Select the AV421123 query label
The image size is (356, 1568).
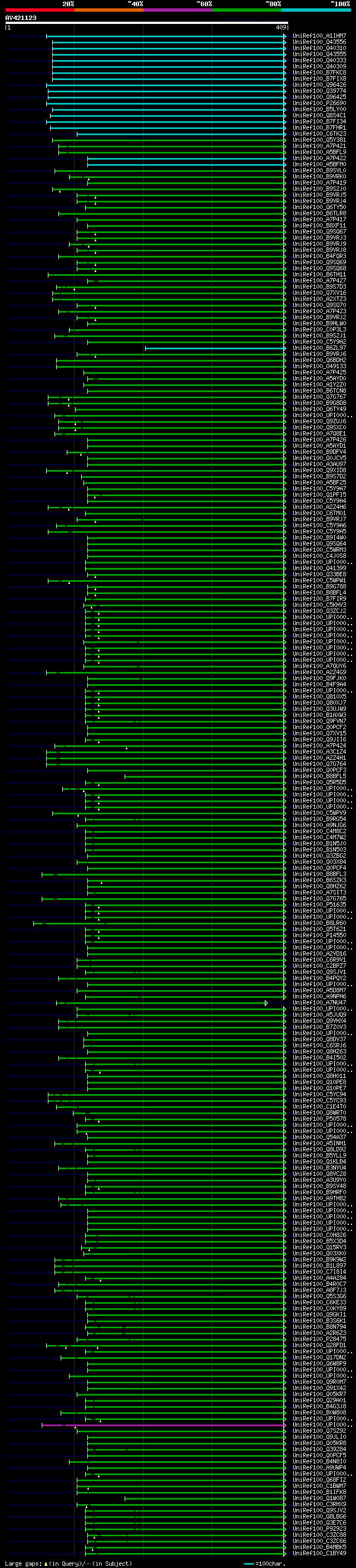pyautogui.click(x=21, y=18)
